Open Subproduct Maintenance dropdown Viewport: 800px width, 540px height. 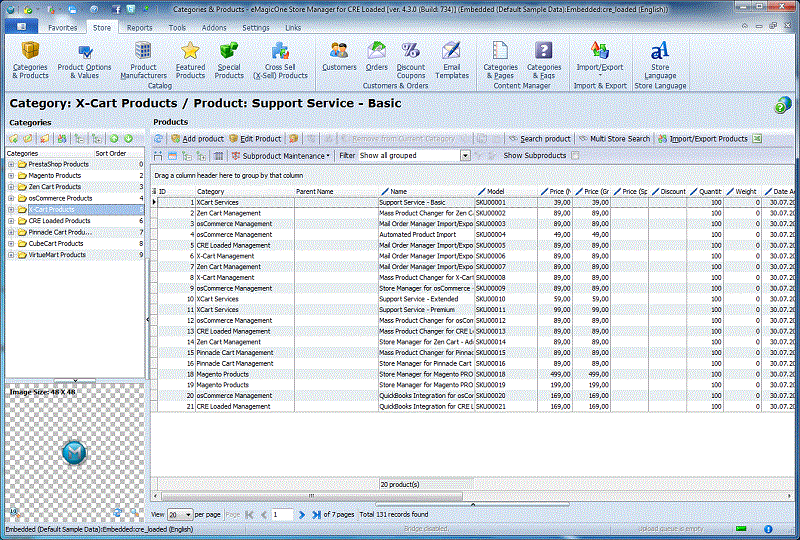[x=281, y=156]
